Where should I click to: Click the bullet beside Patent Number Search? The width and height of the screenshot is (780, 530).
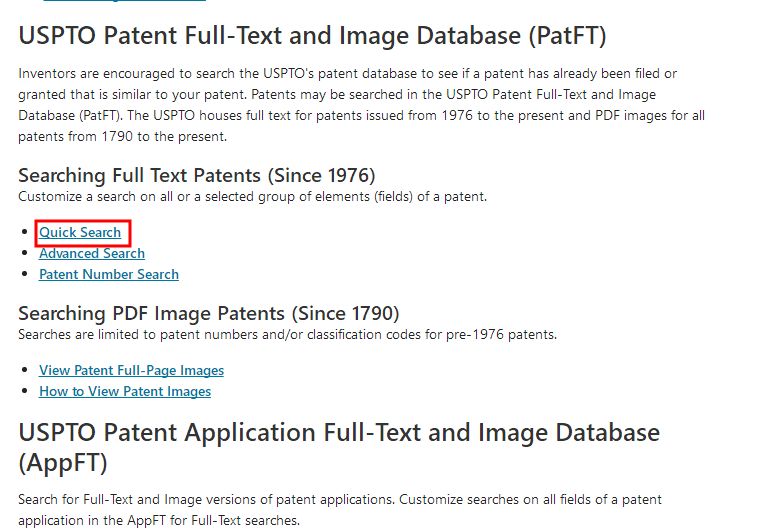[25, 274]
